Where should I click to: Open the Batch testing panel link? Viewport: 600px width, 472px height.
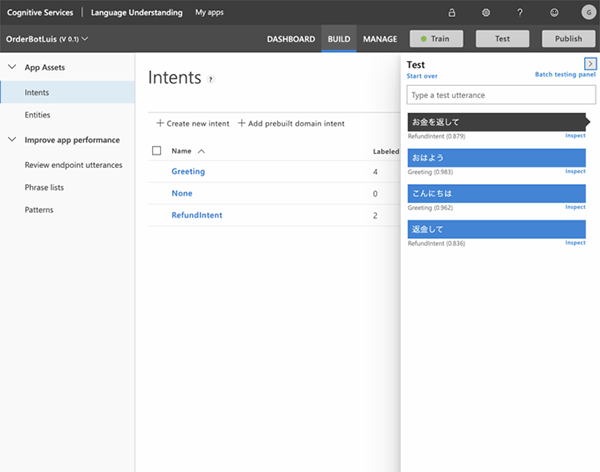pyautogui.click(x=565, y=74)
